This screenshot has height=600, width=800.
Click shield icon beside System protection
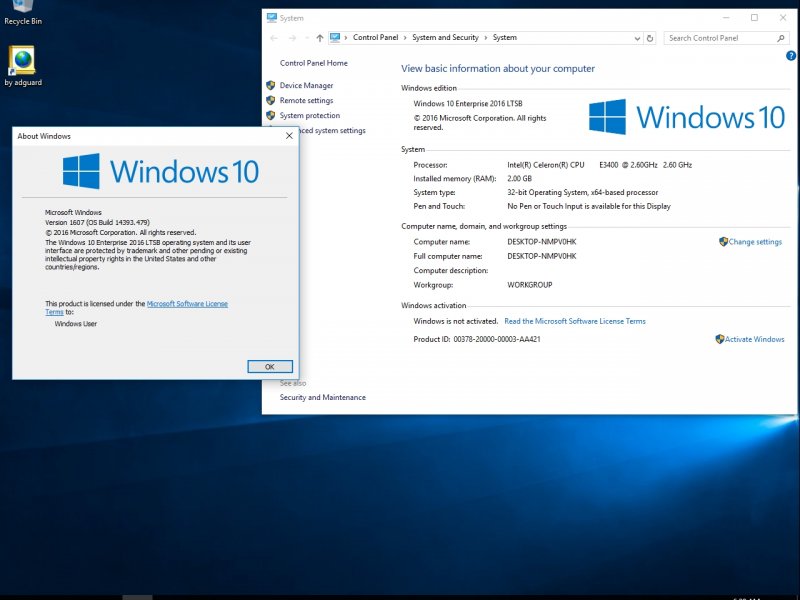point(271,115)
